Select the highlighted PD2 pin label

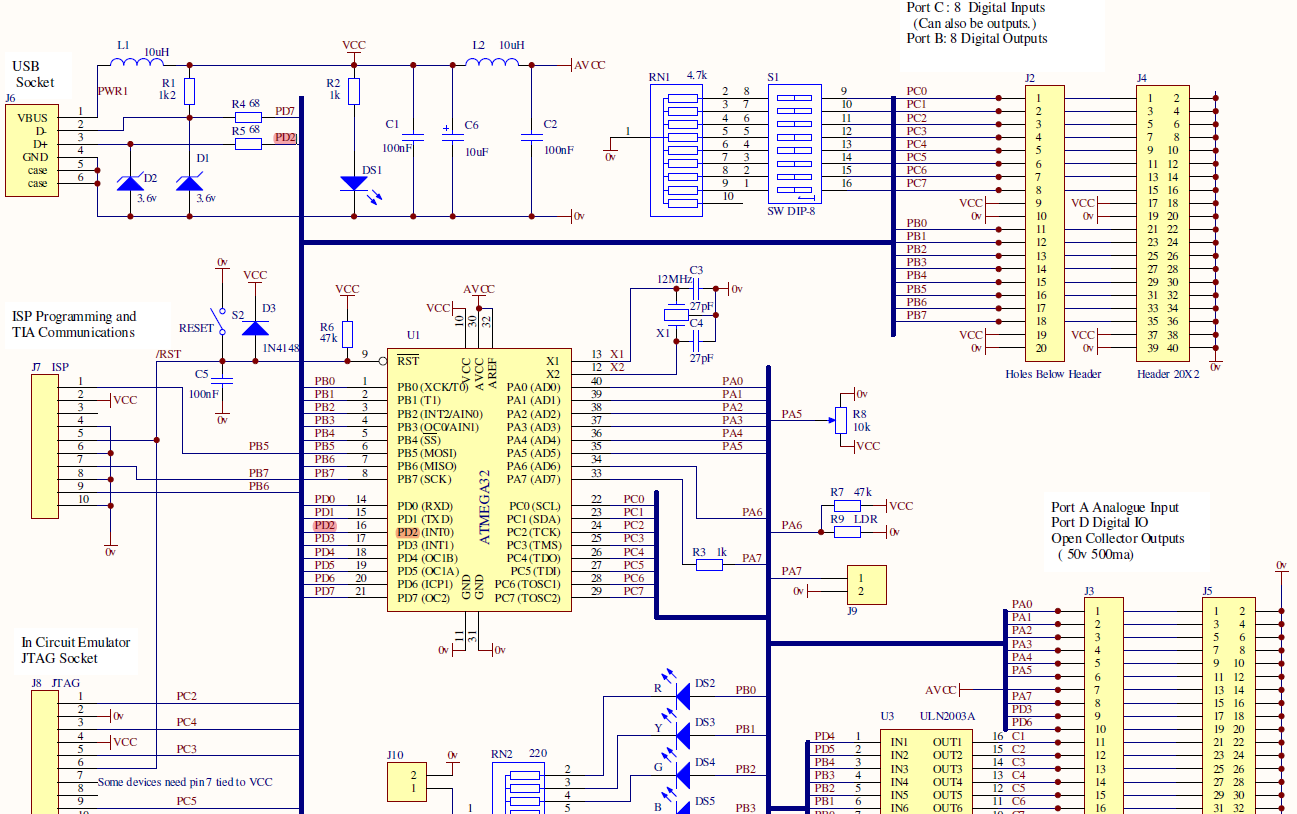point(406,532)
